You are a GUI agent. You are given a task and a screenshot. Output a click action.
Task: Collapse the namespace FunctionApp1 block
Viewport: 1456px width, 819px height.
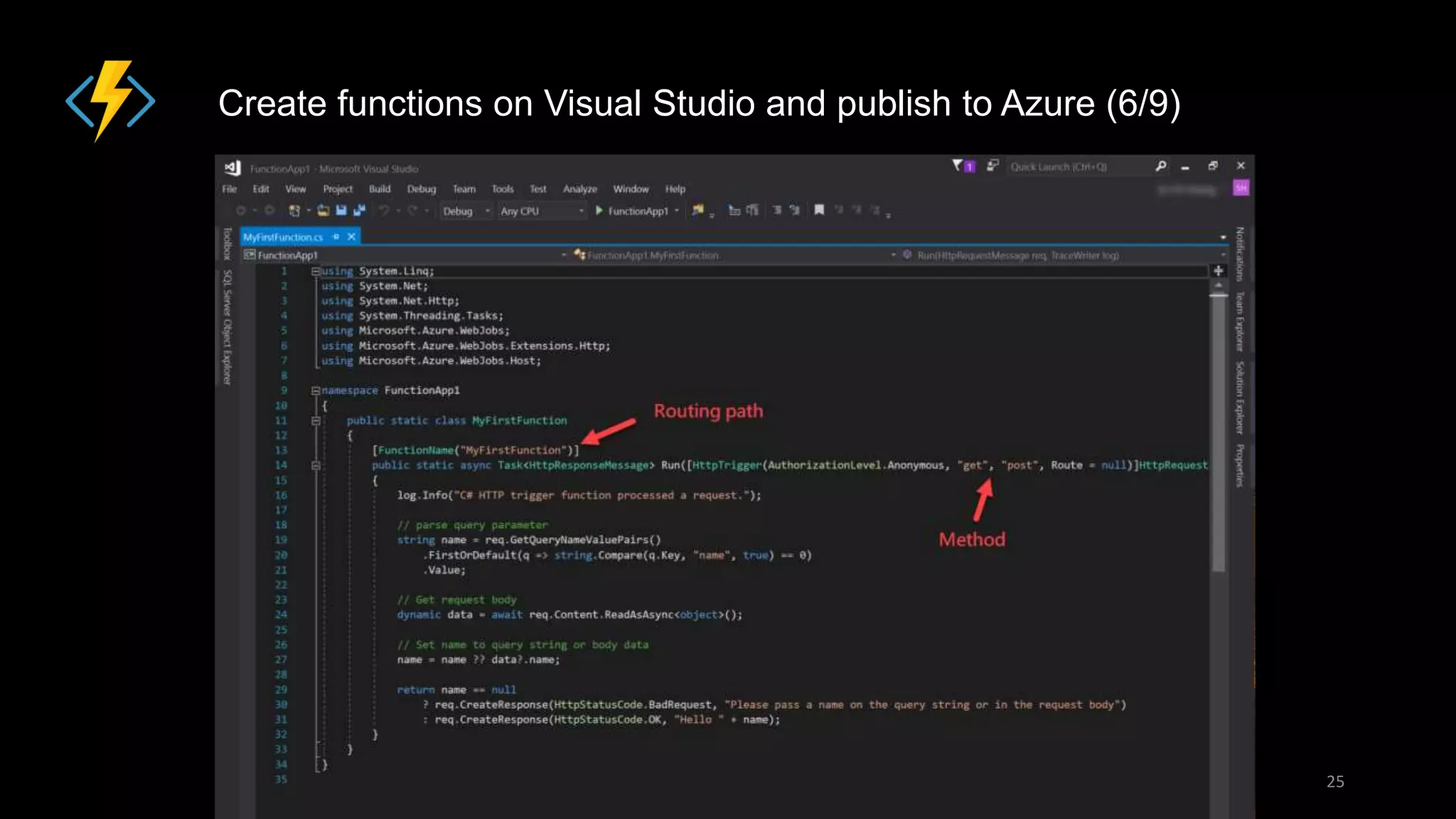tap(315, 390)
